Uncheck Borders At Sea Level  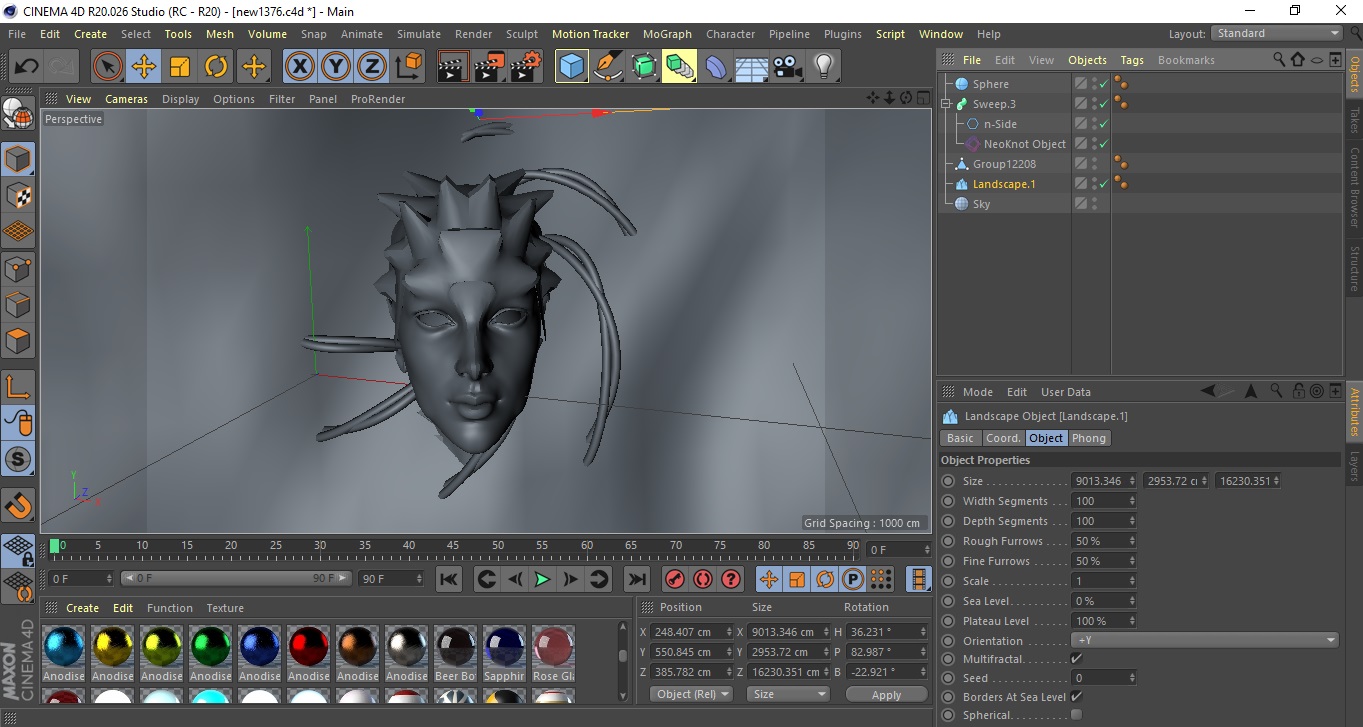(x=1076, y=696)
